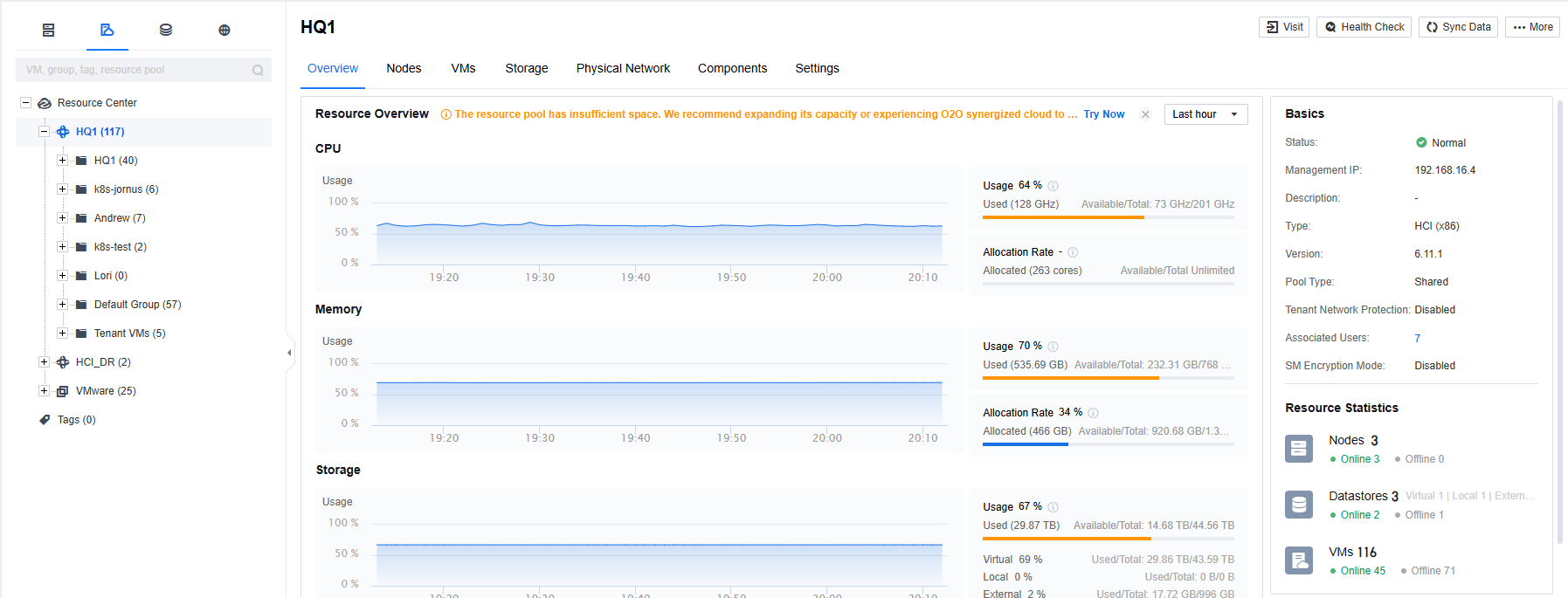Select the Tags (0) tree item
Viewport: 1568px width, 598px height.
[77, 420]
